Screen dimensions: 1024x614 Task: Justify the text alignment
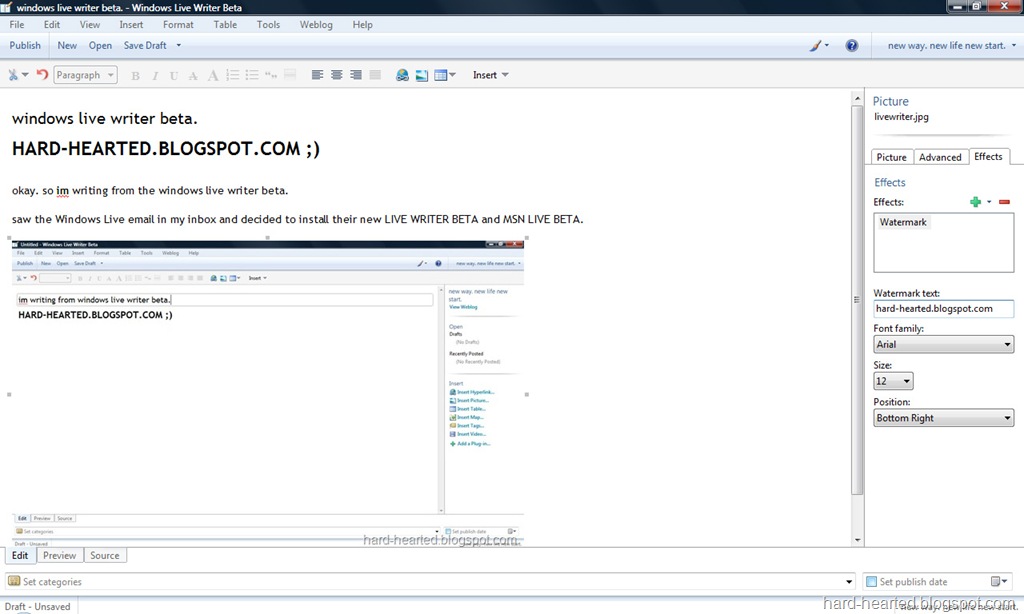[x=375, y=75]
